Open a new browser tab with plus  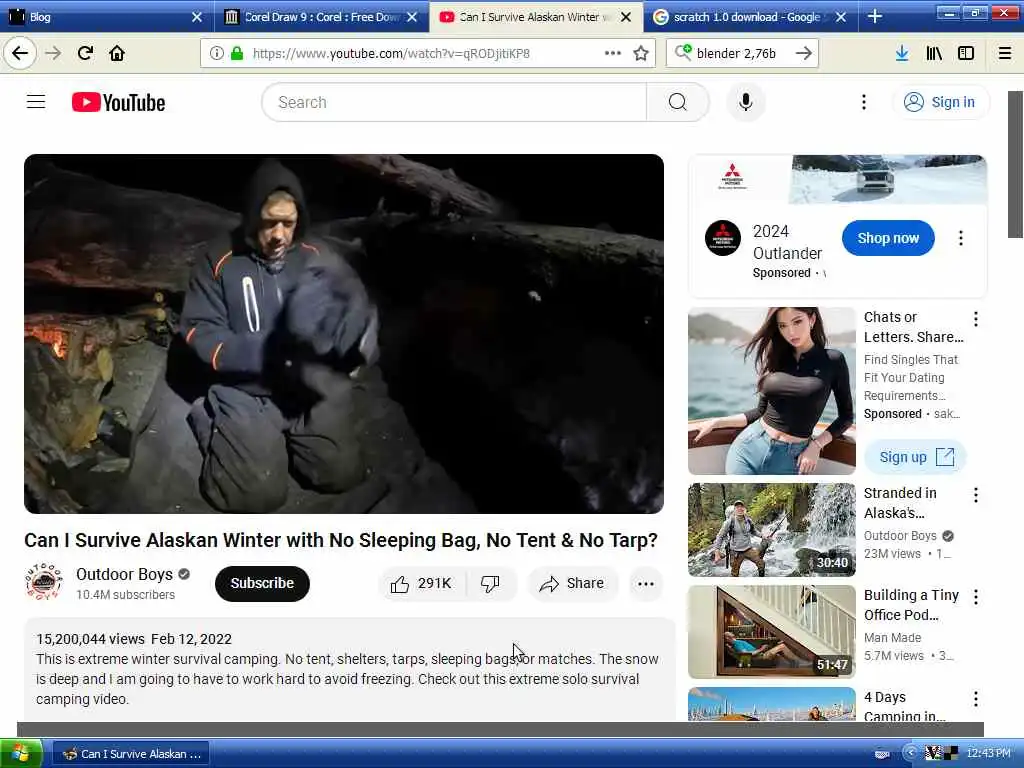(875, 16)
